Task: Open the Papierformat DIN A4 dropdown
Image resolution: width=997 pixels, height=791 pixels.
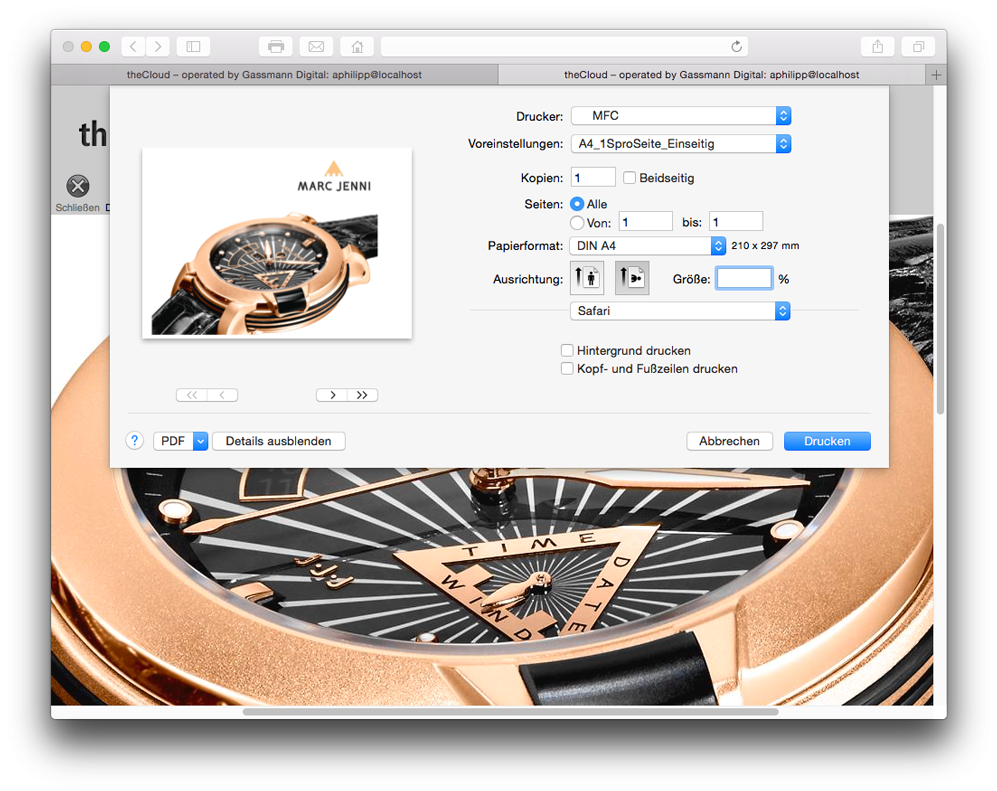Action: tap(647, 245)
